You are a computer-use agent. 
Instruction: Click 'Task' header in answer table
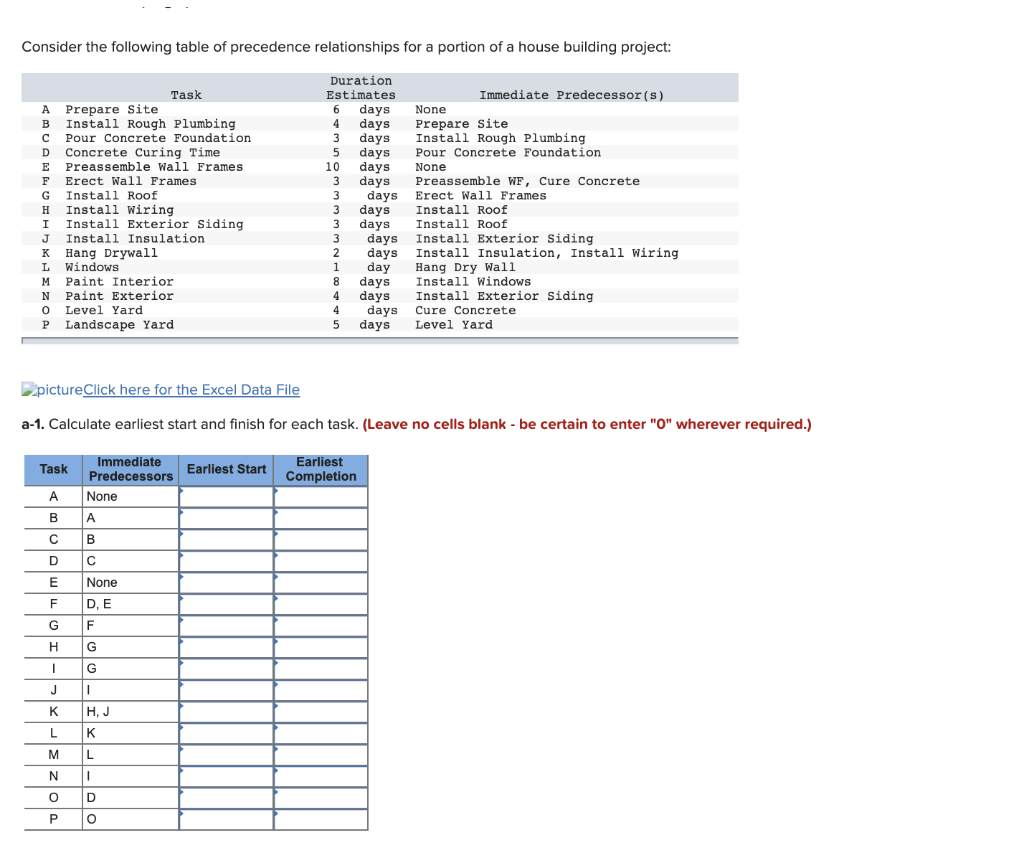[54, 470]
